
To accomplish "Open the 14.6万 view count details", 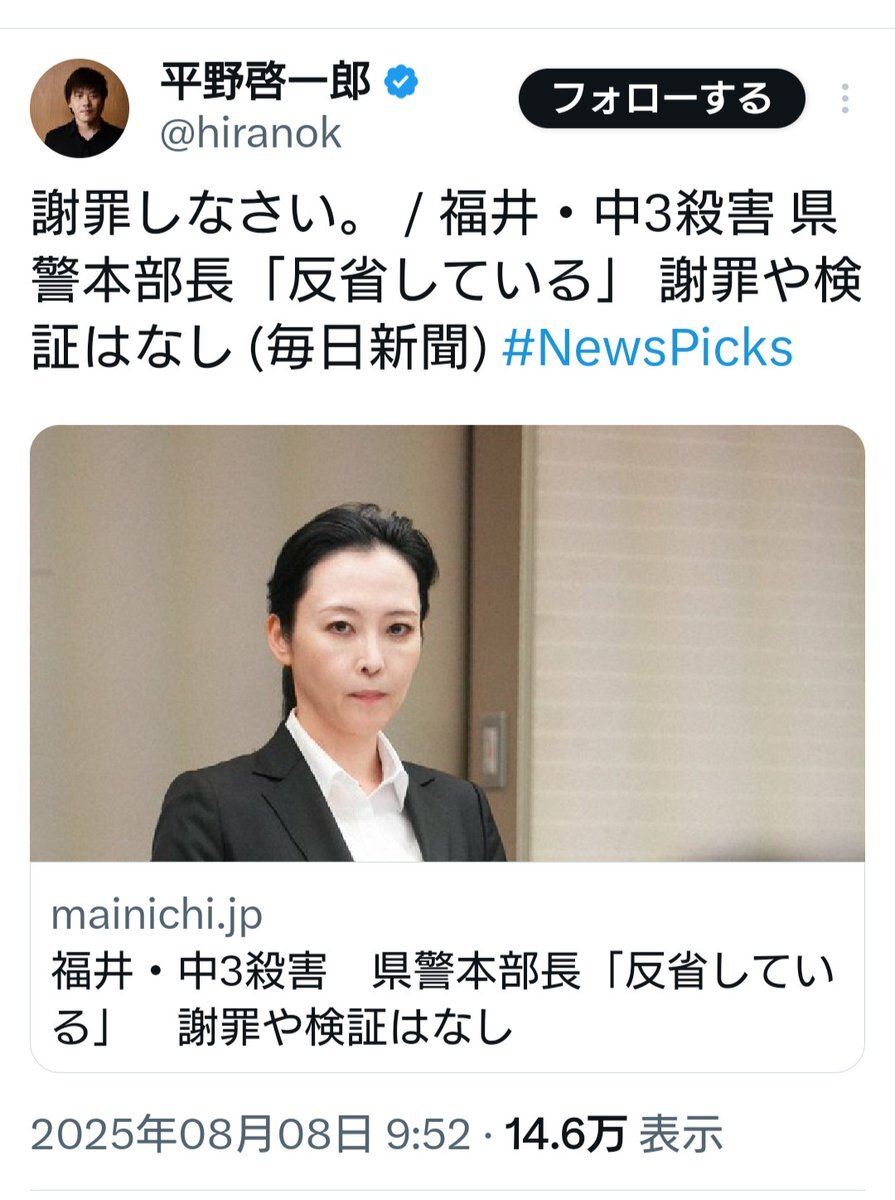I will [566, 1134].
